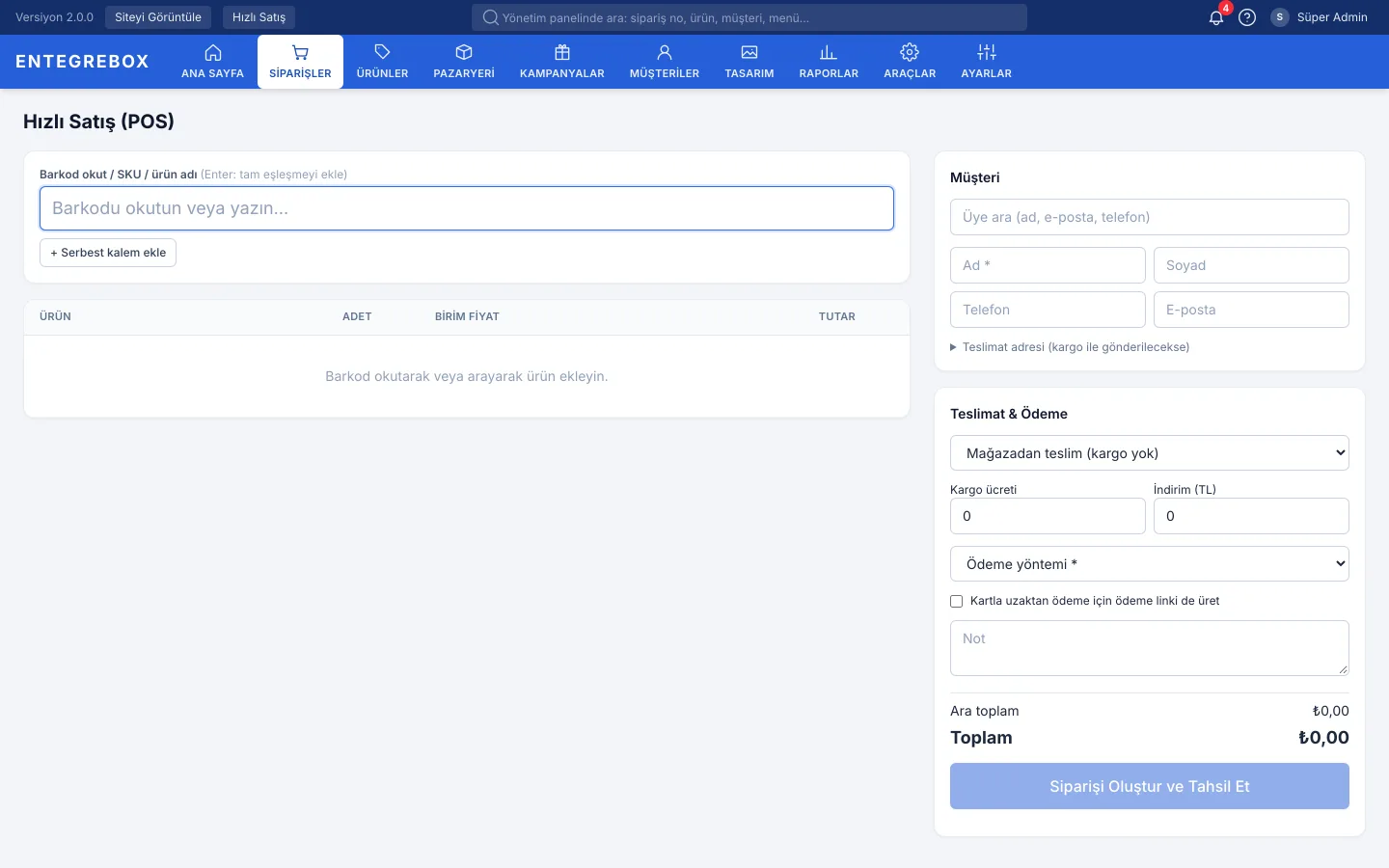
Task: Open the Ürünler tag icon
Action: 382,53
